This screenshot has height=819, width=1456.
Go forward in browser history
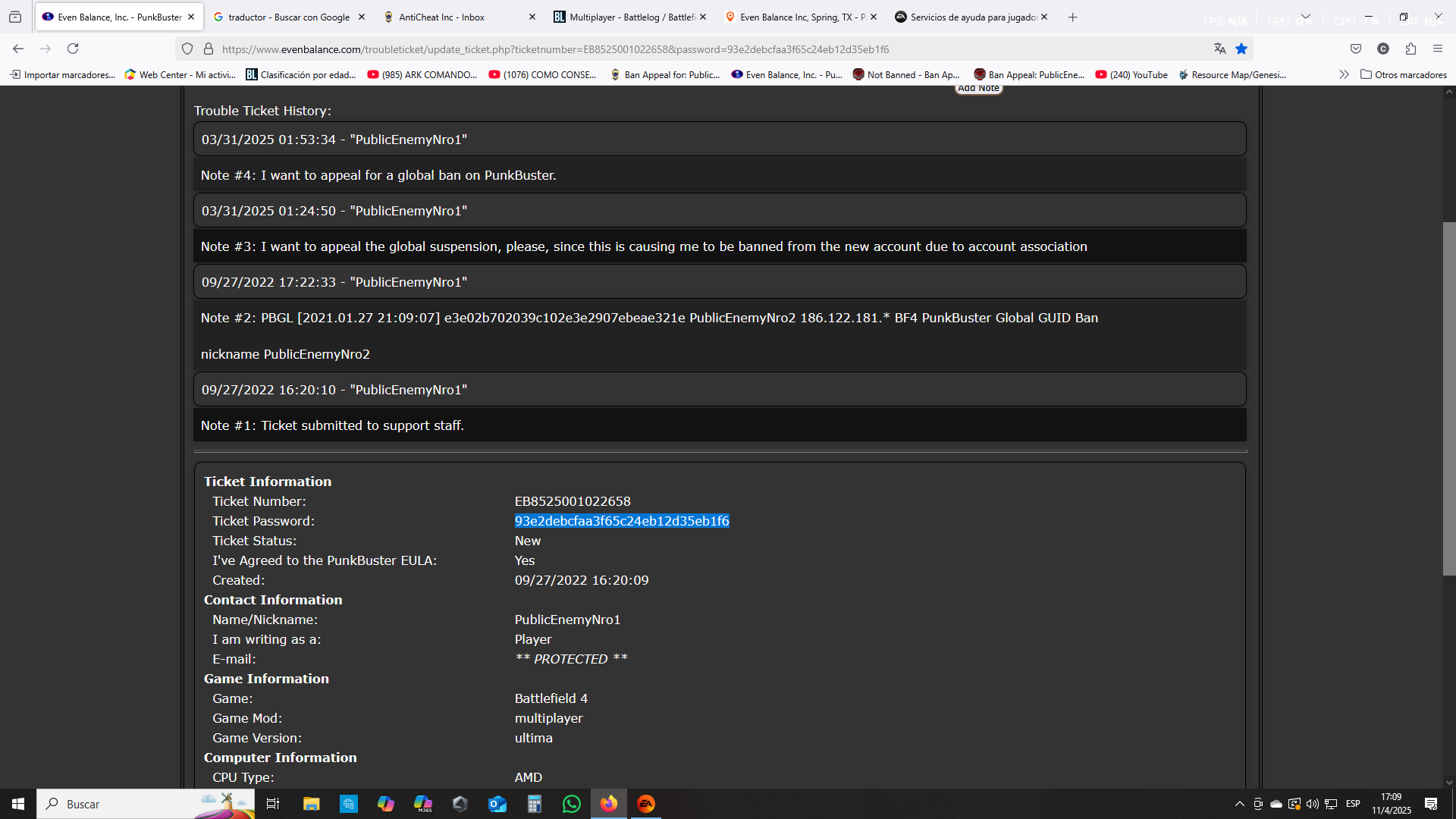tap(45, 49)
